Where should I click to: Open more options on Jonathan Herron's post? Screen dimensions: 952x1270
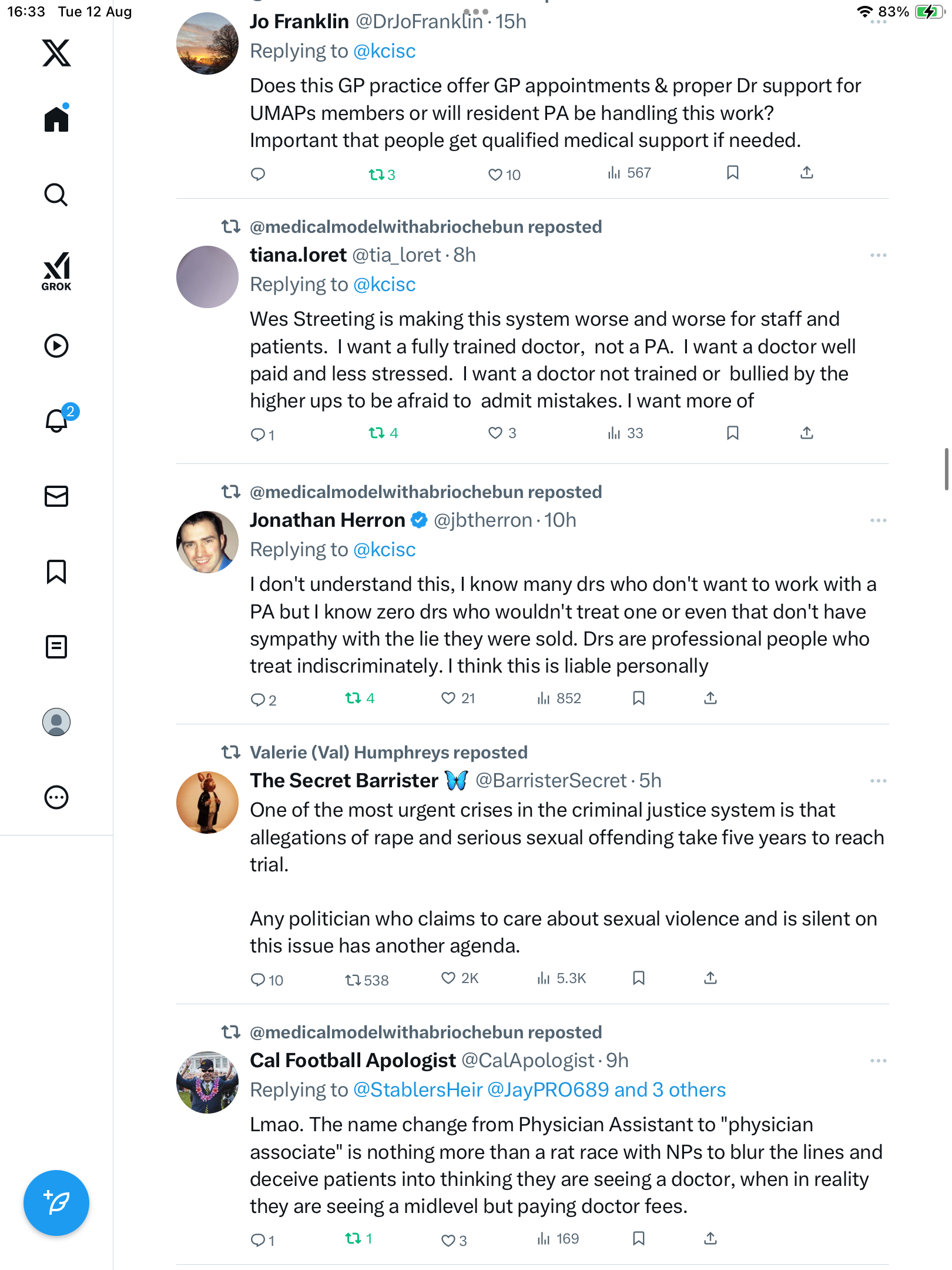[x=878, y=520]
